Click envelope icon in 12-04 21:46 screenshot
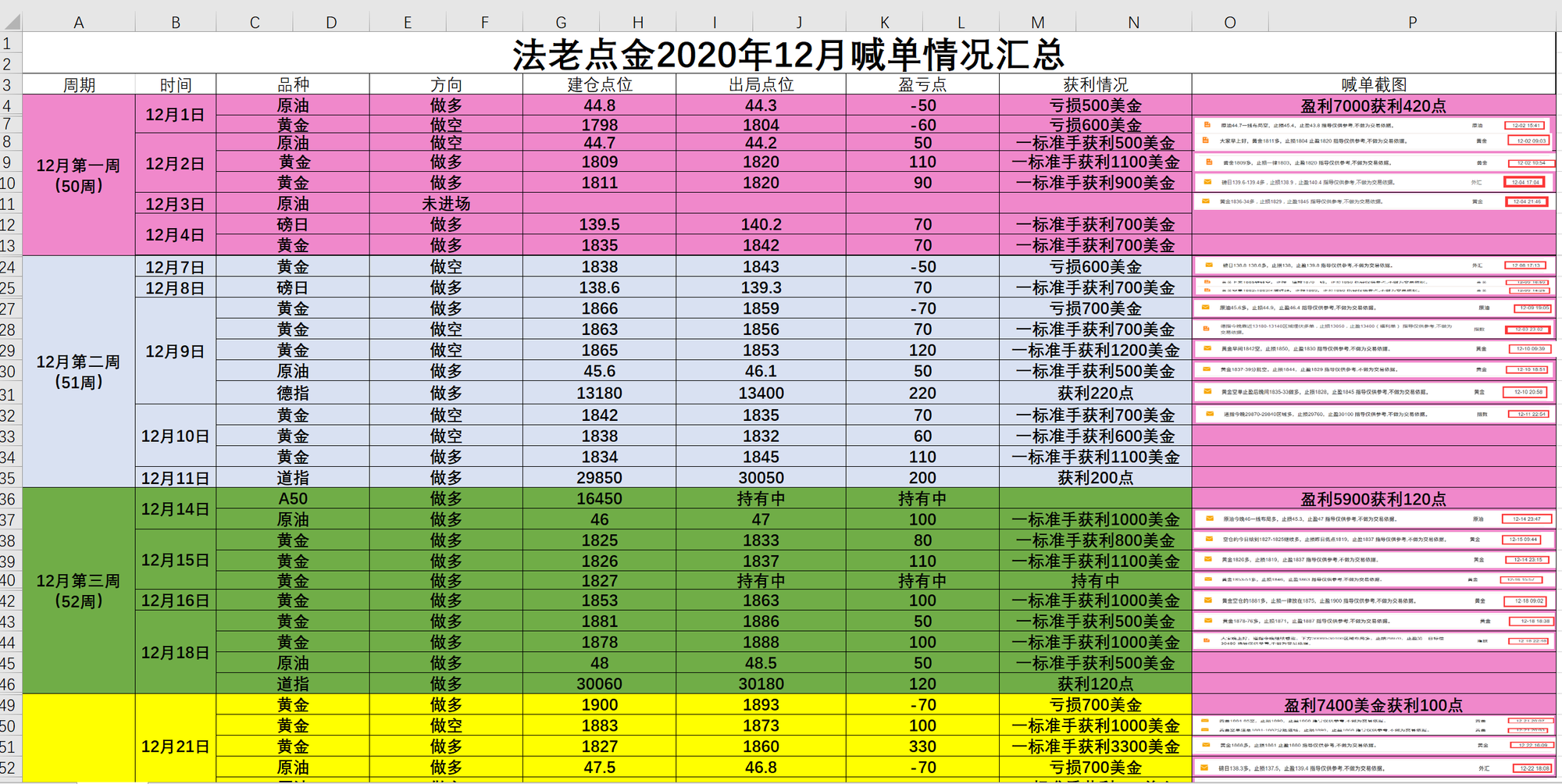The height and width of the screenshot is (784, 1562). pos(1207,201)
